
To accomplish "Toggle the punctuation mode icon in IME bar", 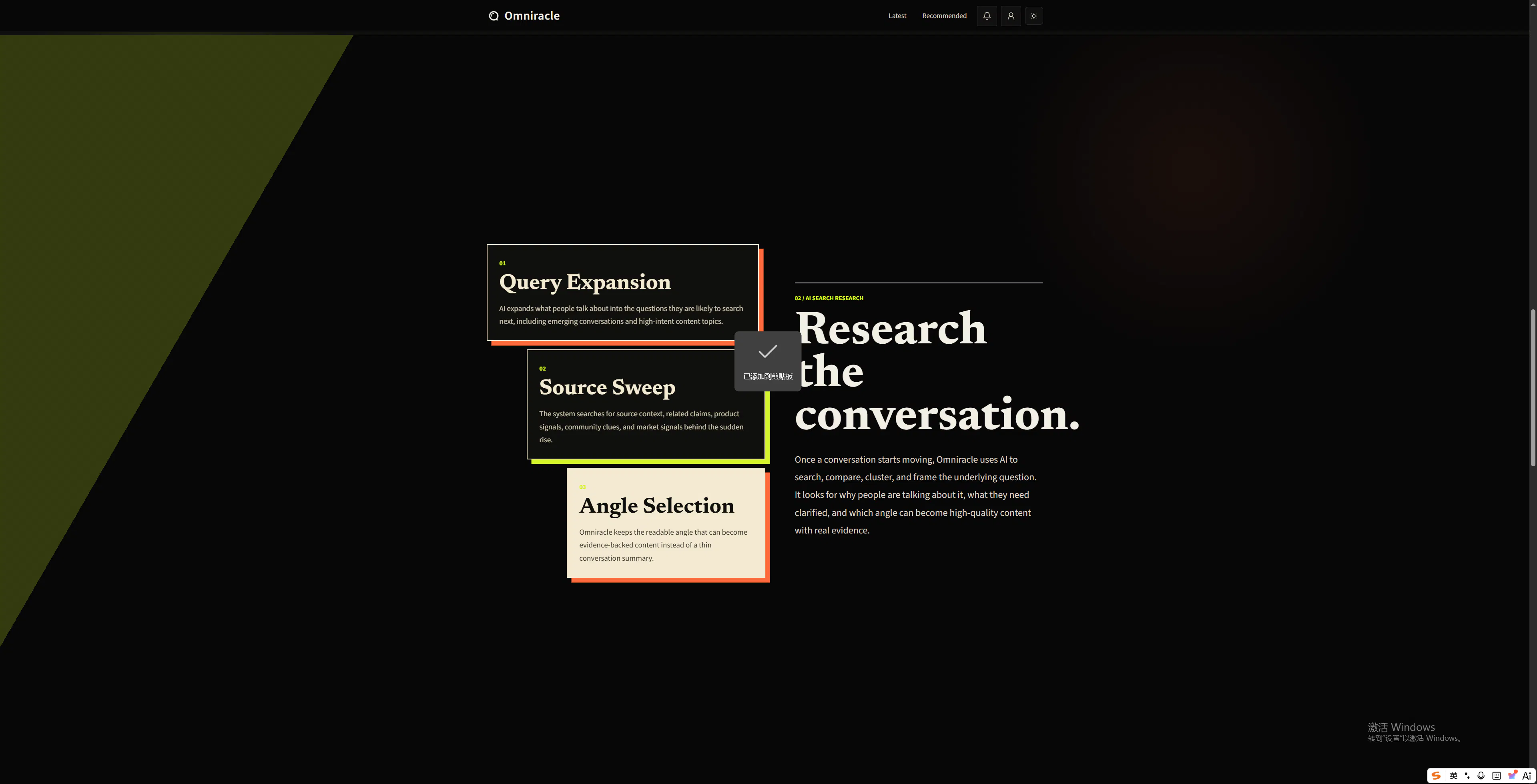I will coord(1467,776).
